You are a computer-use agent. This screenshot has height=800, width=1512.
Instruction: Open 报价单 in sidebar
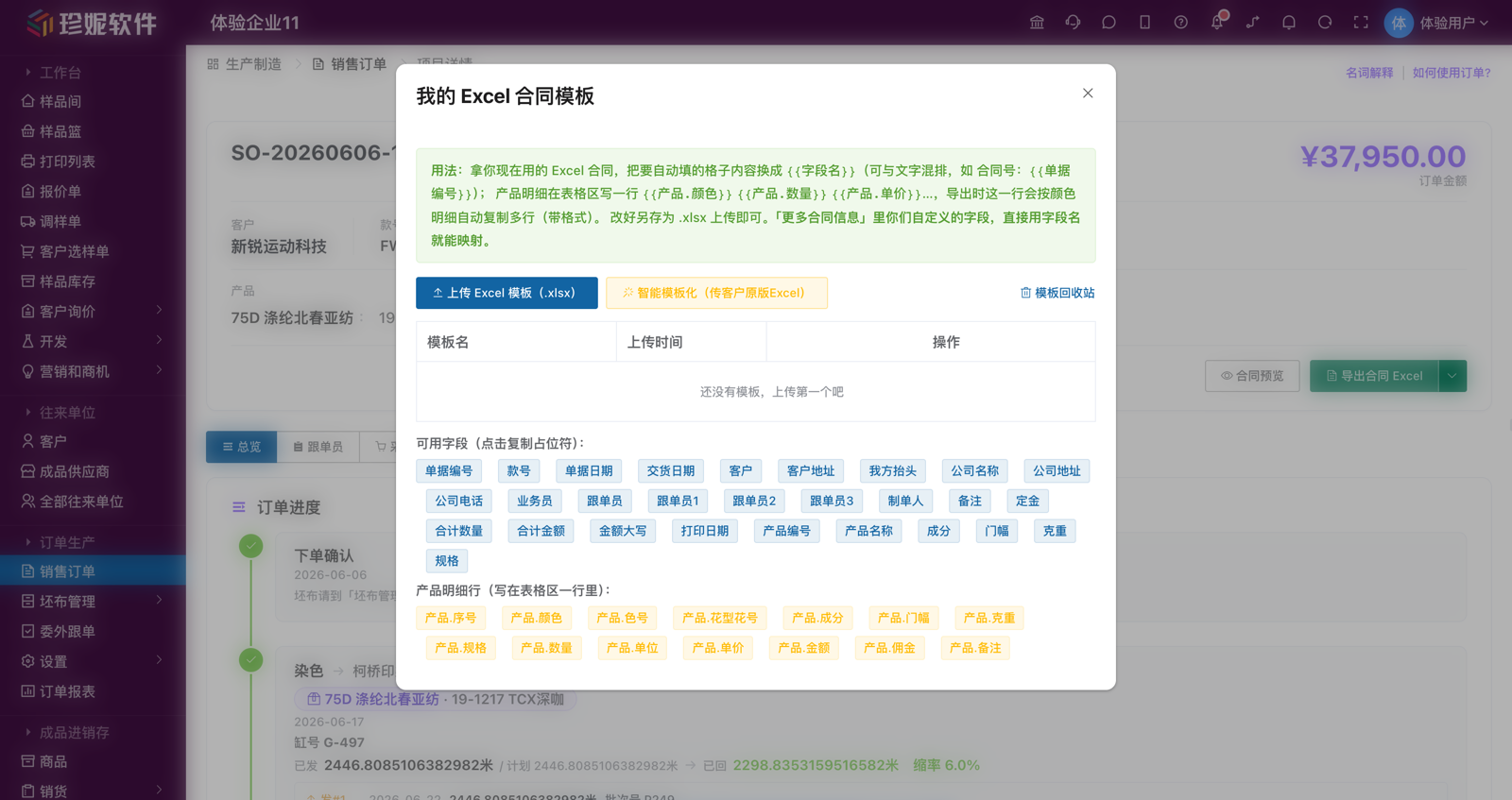[x=93, y=192]
